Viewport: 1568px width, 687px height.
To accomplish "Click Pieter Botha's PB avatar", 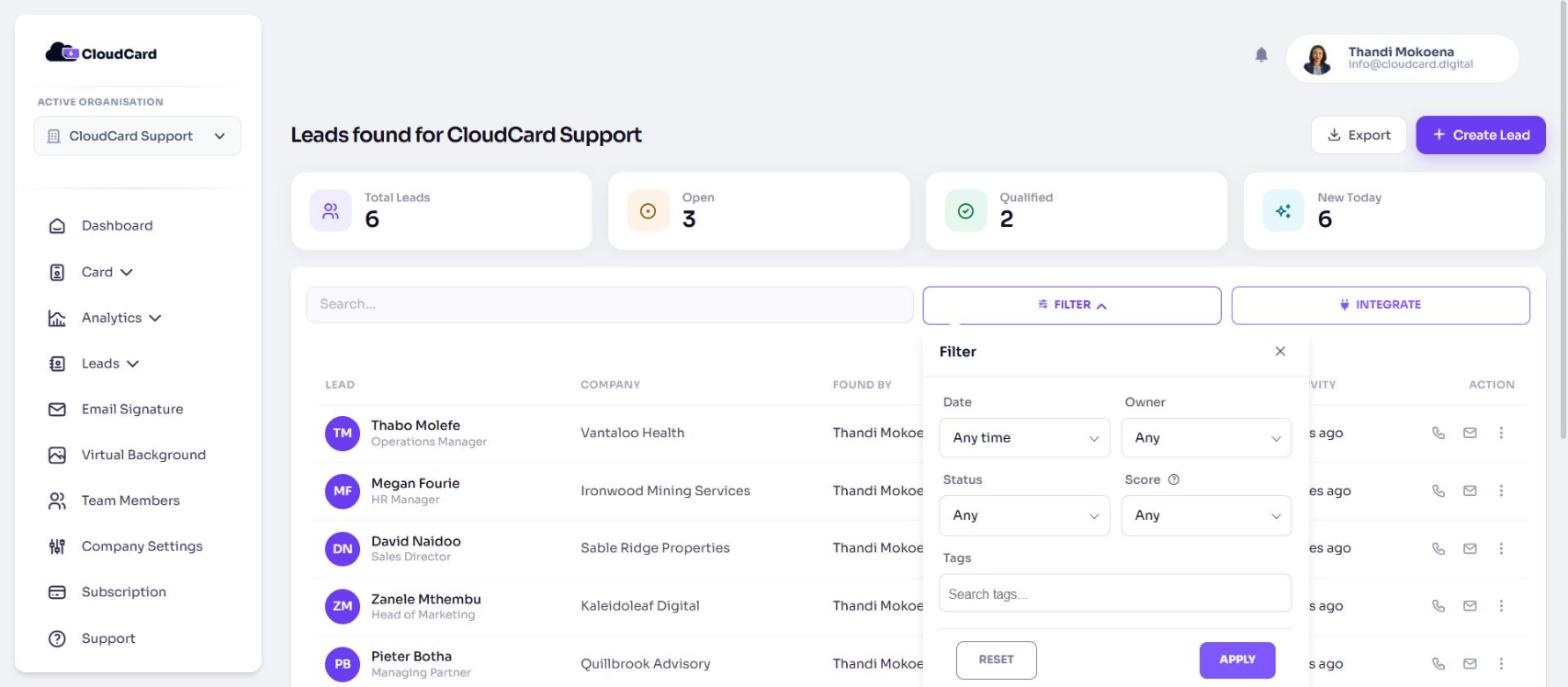I will 342,664.
